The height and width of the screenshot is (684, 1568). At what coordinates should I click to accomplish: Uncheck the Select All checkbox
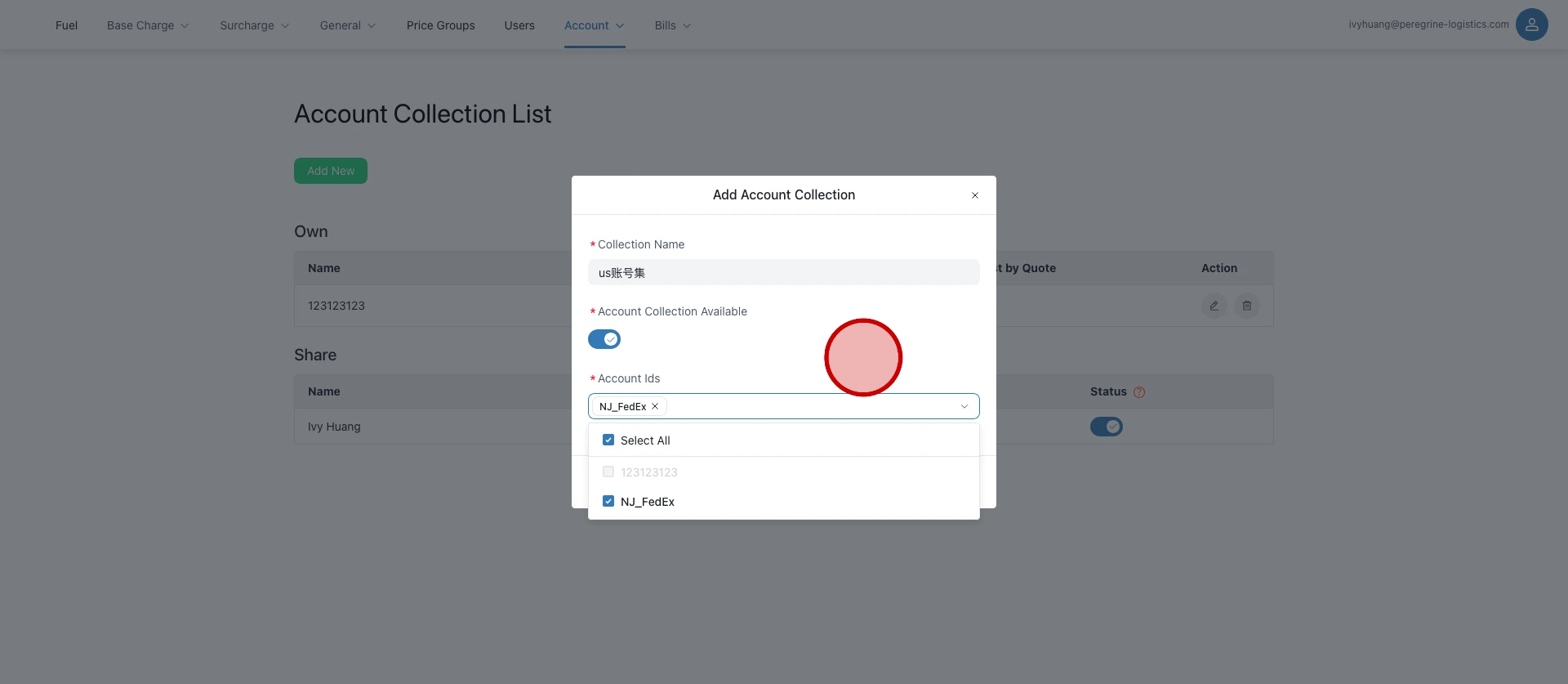[x=608, y=440]
